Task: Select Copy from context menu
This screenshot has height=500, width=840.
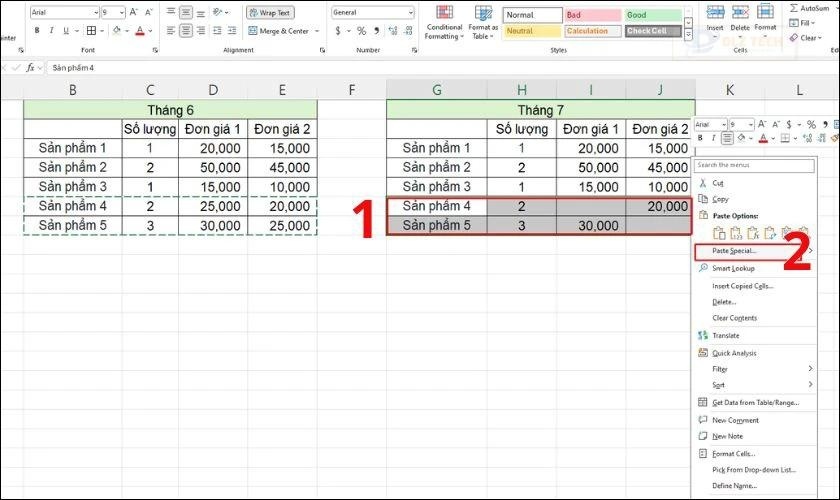Action: pos(755,199)
